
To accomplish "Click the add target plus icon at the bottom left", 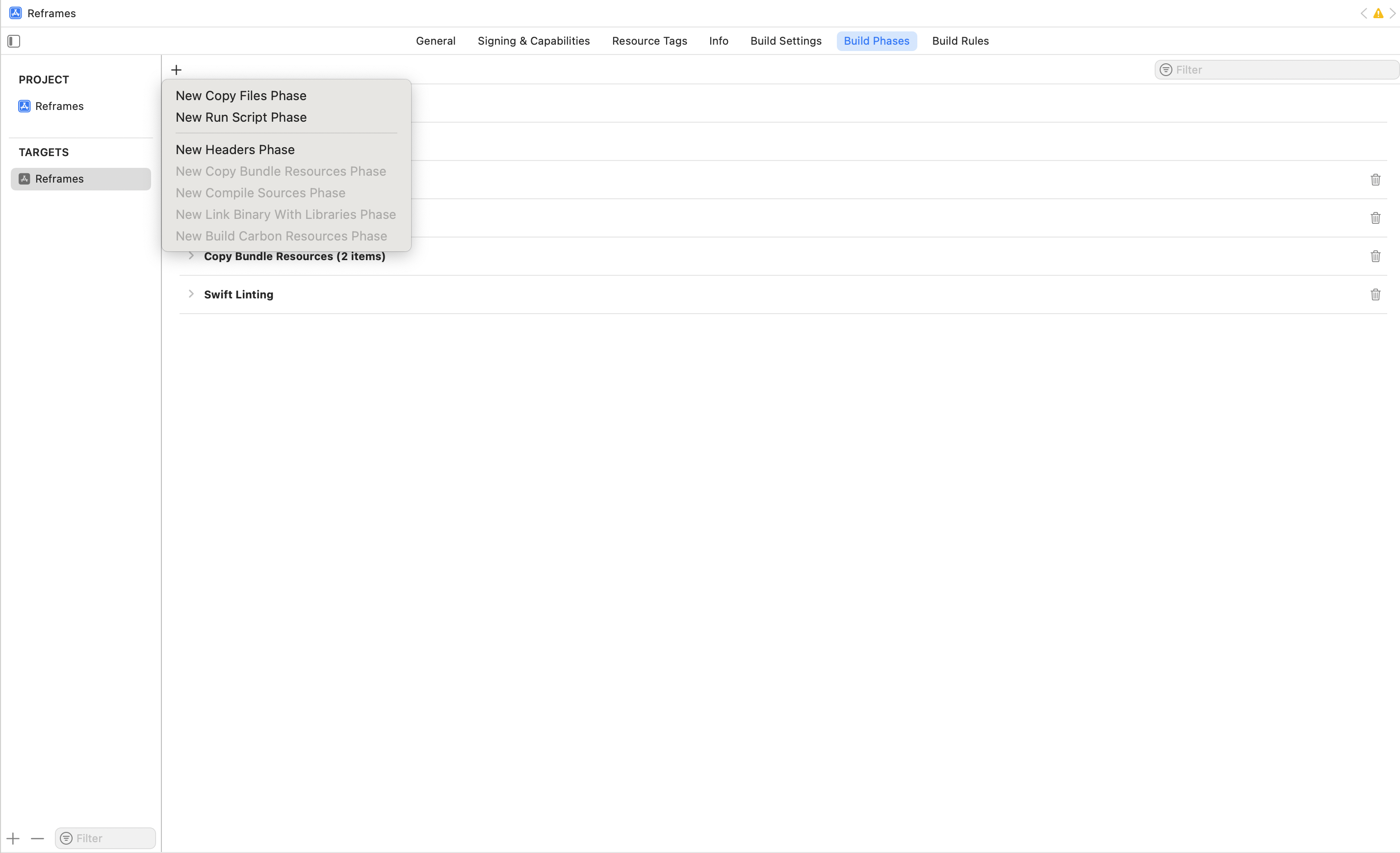I will [13, 838].
